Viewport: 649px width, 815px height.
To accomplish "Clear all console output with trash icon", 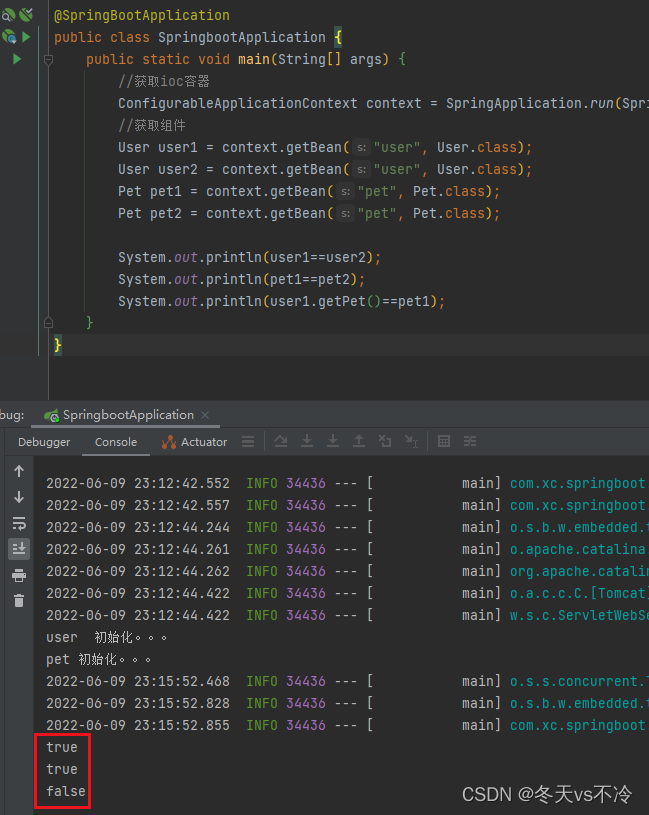I will coord(19,601).
